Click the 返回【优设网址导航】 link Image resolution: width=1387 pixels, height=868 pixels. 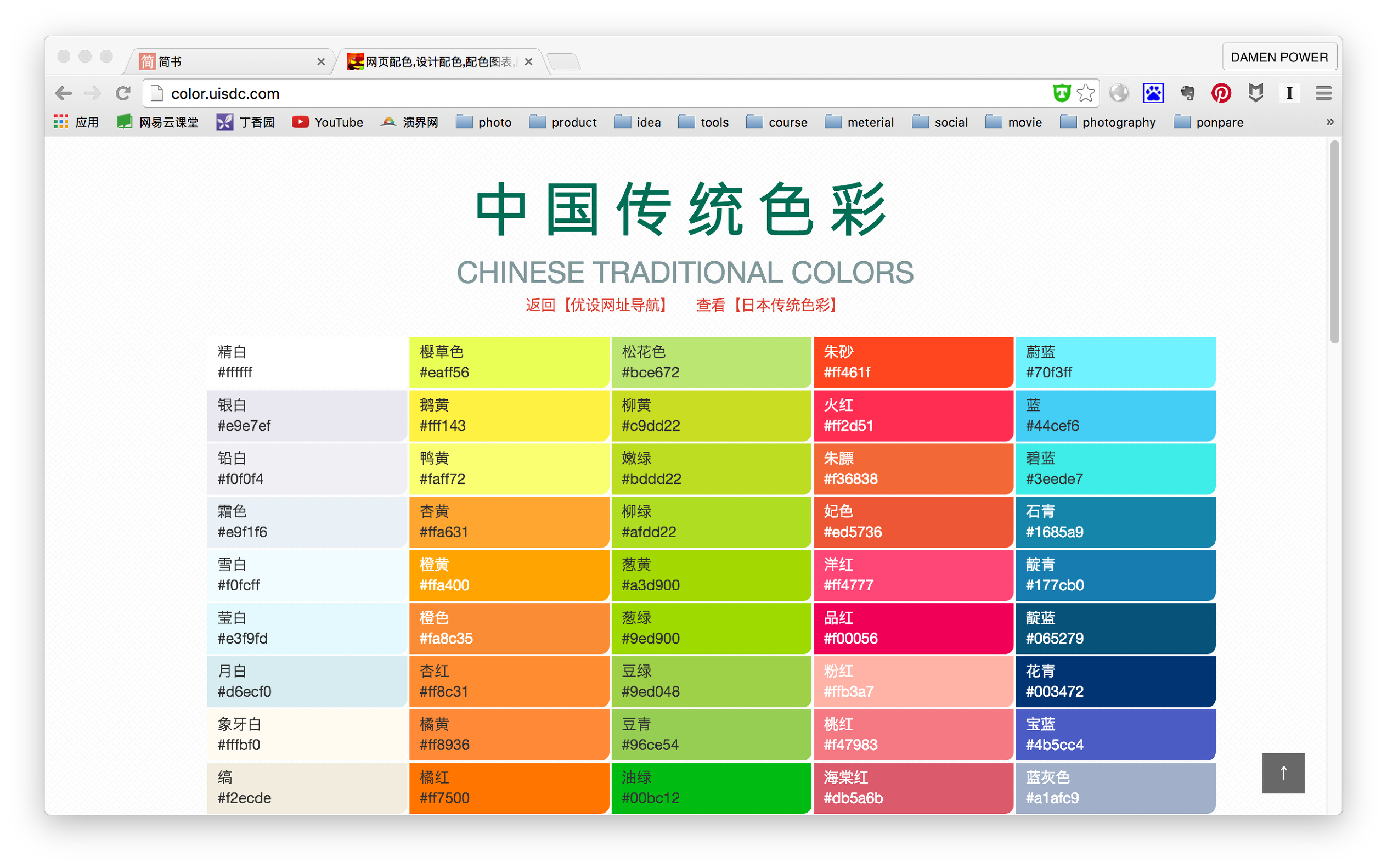[x=597, y=305]
